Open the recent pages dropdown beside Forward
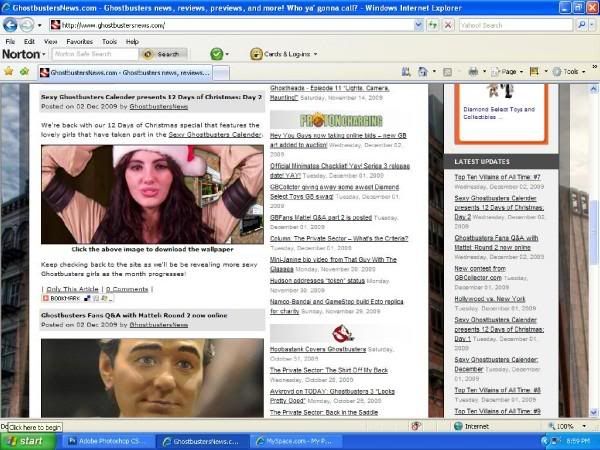Viewport: 600px width, 450px height. pyautogui.click(x=39, y=26)
